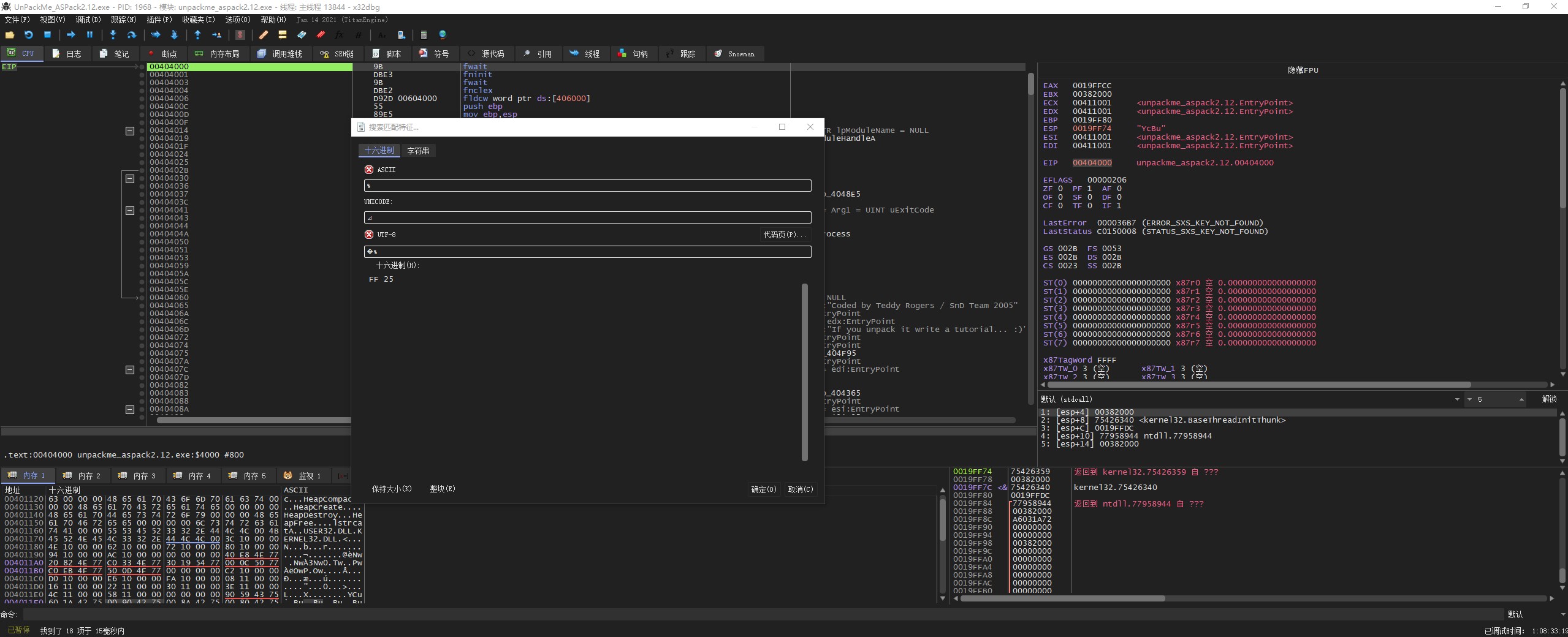Click the open file folder icon
The height and width of the screenshot is (637, 1568).
[x=10, y=35]
